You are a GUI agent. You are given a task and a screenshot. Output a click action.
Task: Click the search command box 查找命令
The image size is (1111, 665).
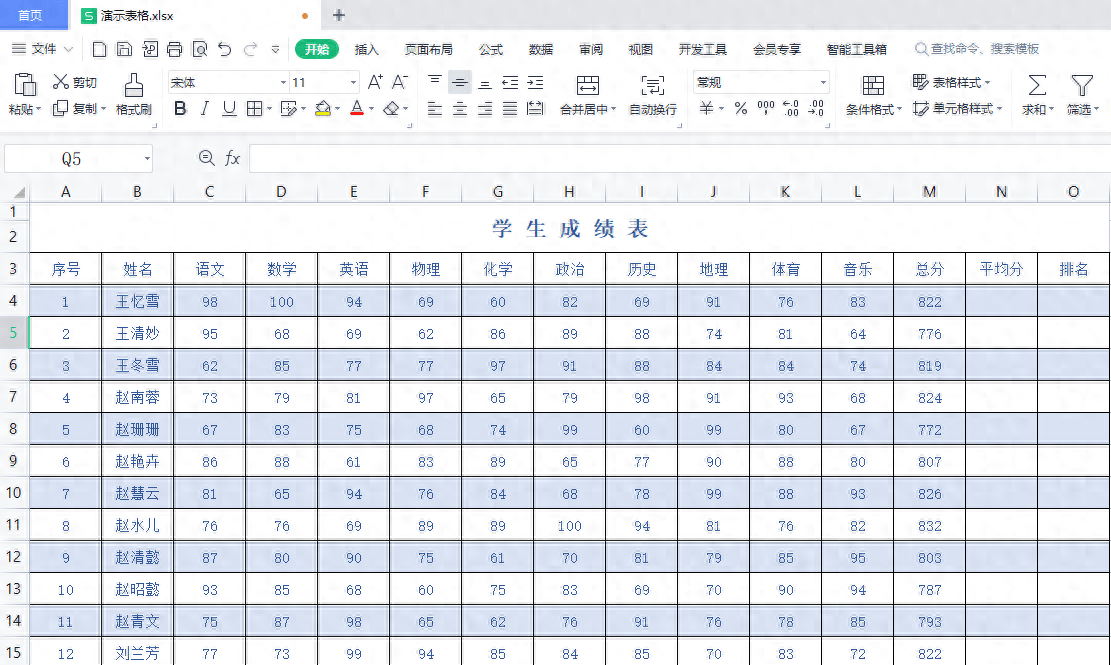tap(977, 49)
